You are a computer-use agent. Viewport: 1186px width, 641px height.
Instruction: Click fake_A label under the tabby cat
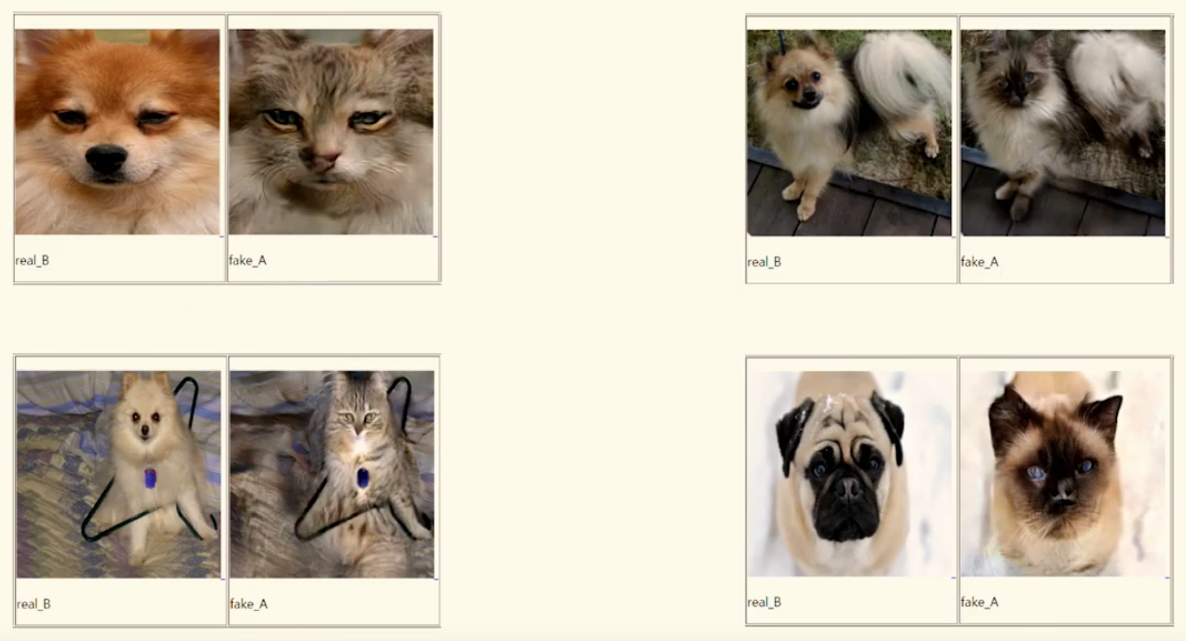pyautogui.click(x=249, y=604)
